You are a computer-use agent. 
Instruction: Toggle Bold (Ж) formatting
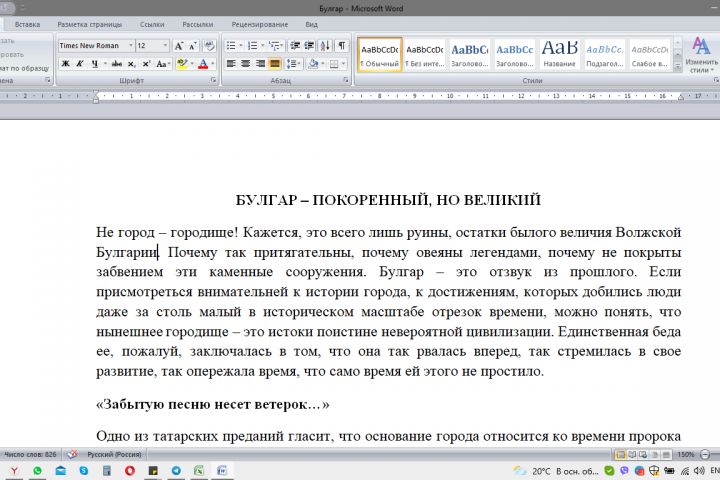tap(66, 64)
